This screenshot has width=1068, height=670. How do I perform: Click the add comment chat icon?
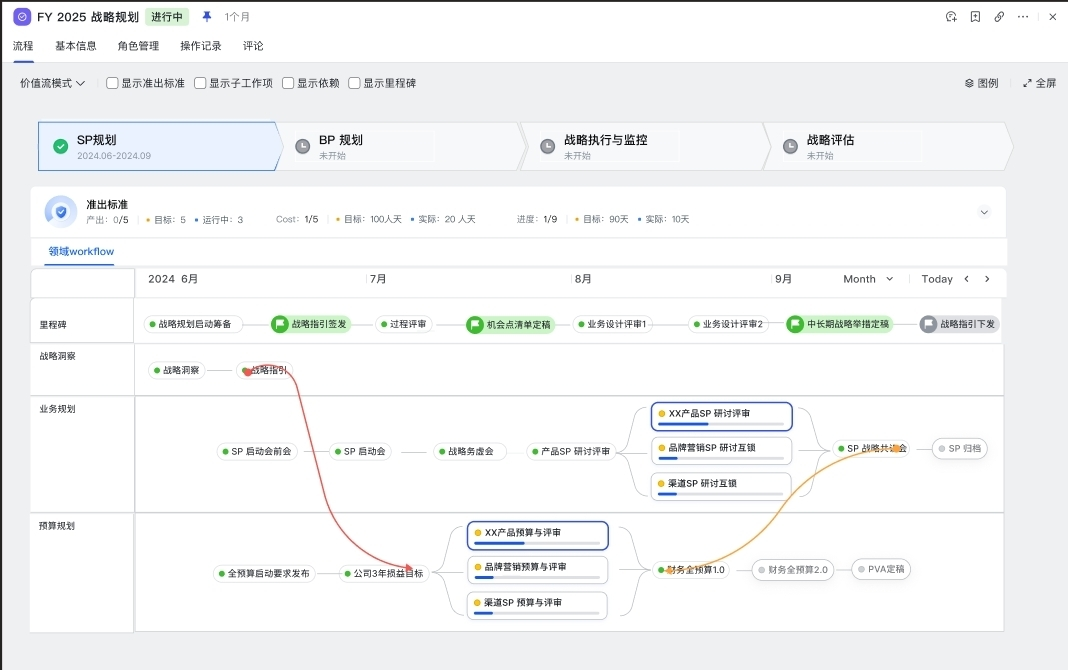click(x=951, y=17)
